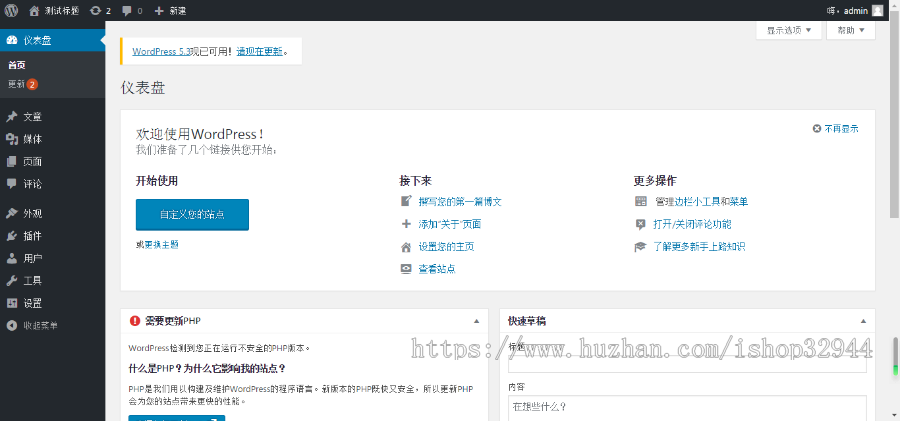Open the 插件 menu label
900x421 pixels.
pyautogui.click(x=33, y=236)
